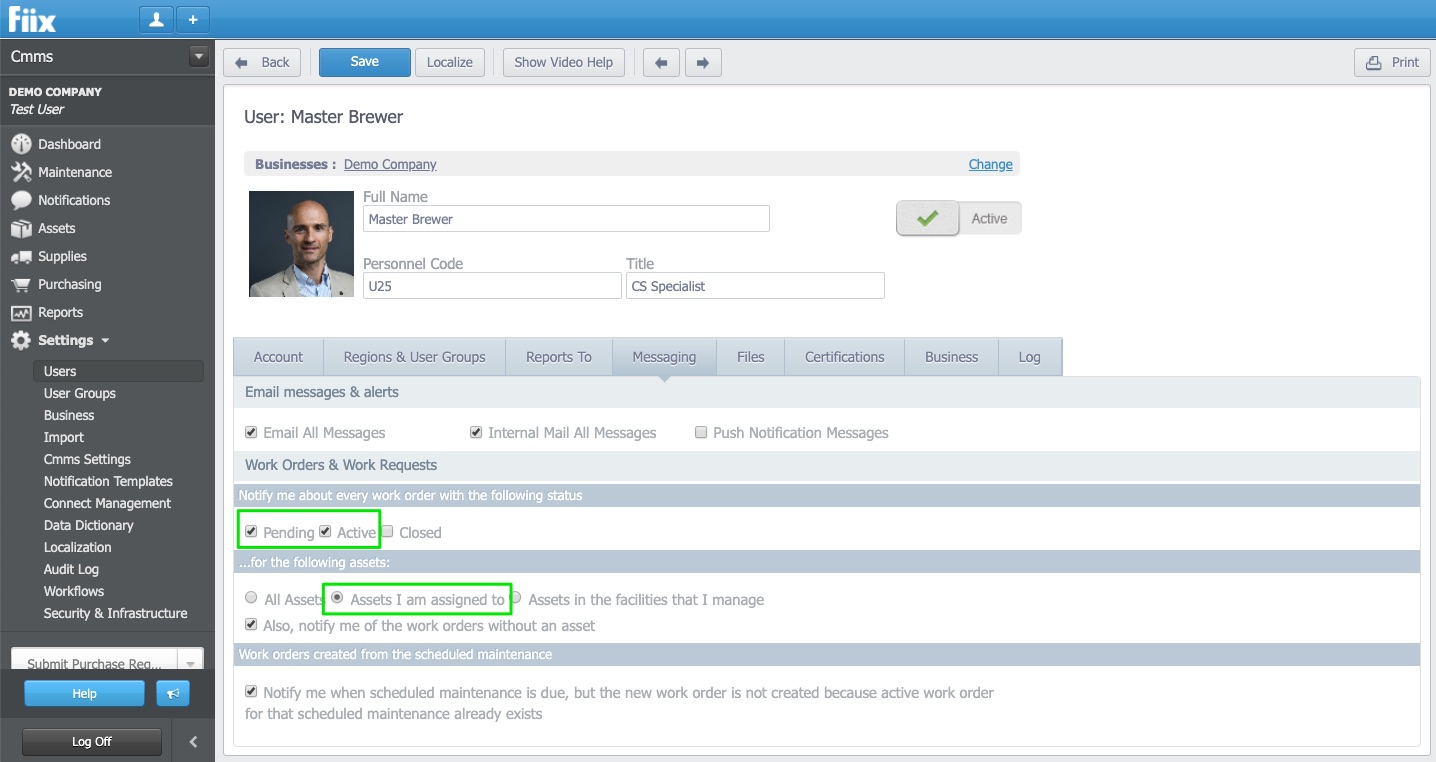Switch to the Certifications tab
This screenshot has width=1436, height=762.
[844, 357]
